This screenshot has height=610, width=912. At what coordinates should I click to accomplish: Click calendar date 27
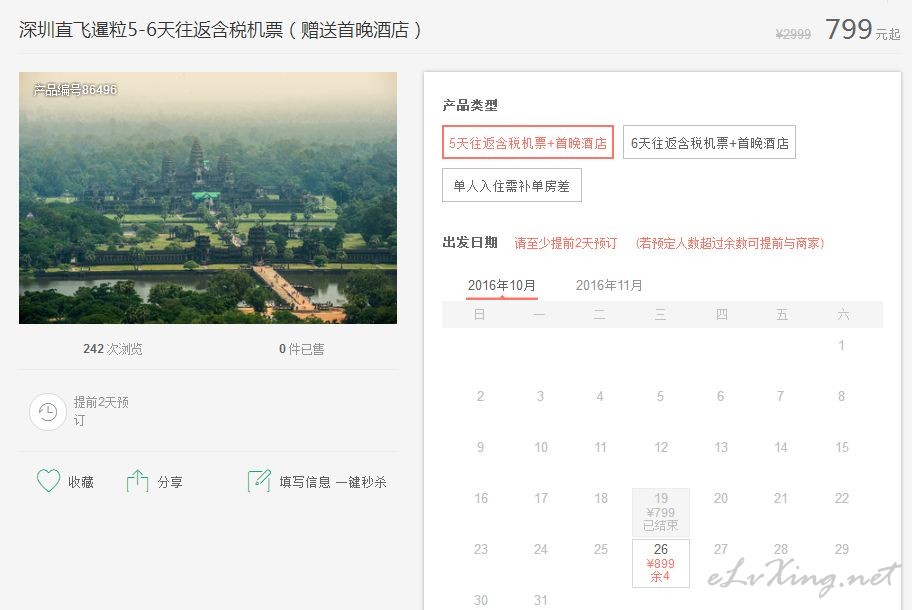[x=721, y=550]
